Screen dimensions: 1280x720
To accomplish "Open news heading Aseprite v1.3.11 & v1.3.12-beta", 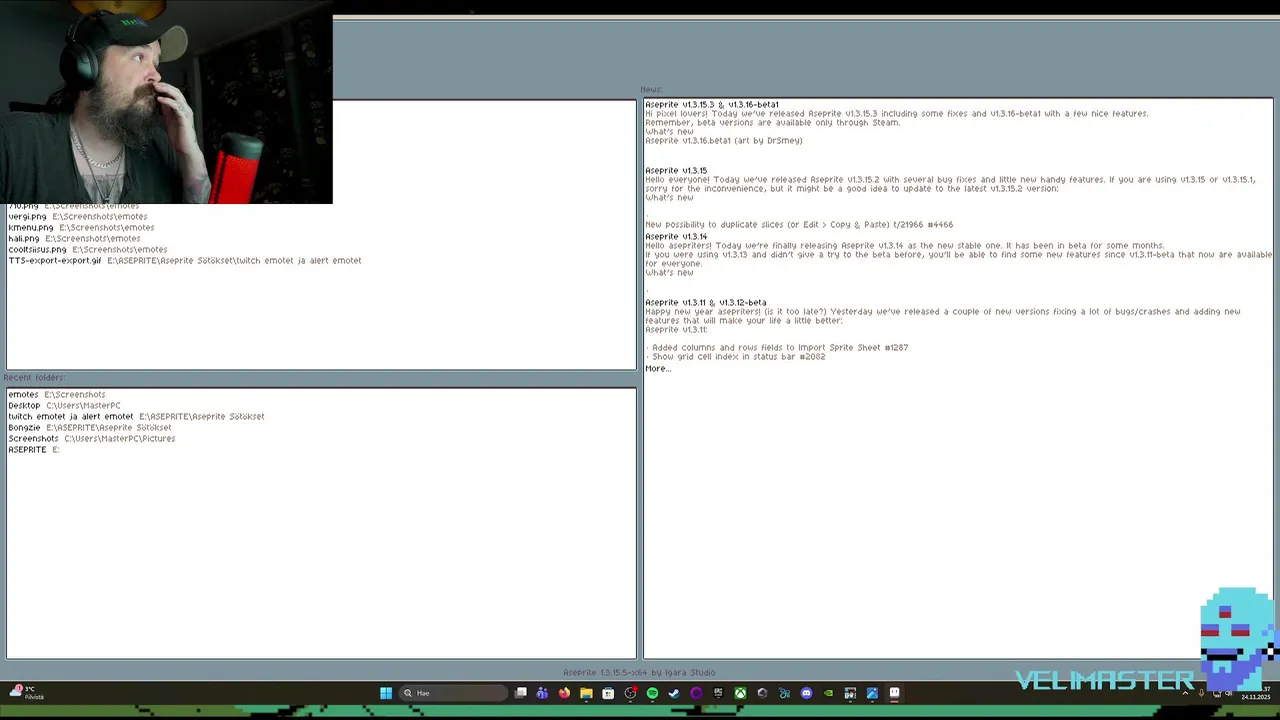I will point(706,302).
